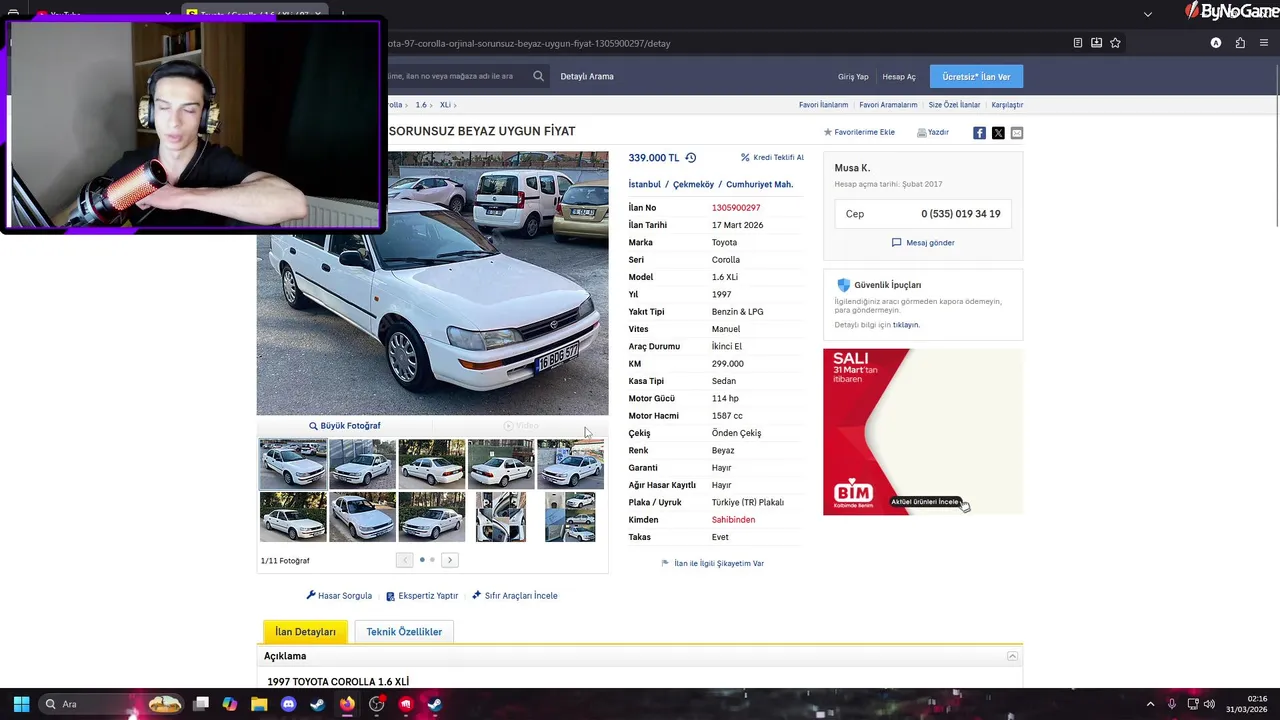This screenshot has height=720, width=1280.
Task: Click the Çekmeköy district link
Action: [x=693, y=185]
